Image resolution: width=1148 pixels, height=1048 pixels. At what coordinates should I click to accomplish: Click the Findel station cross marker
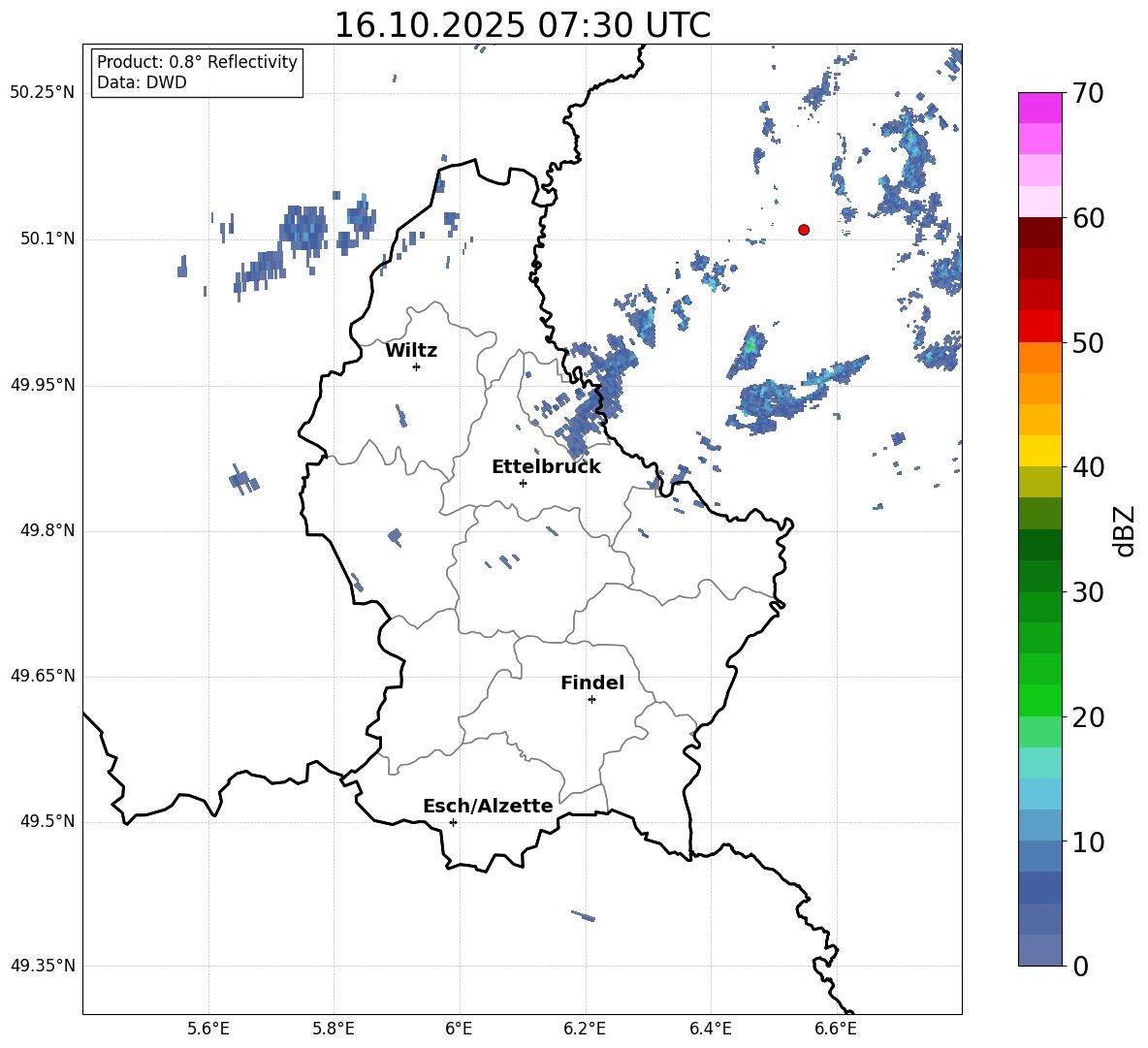591,700
